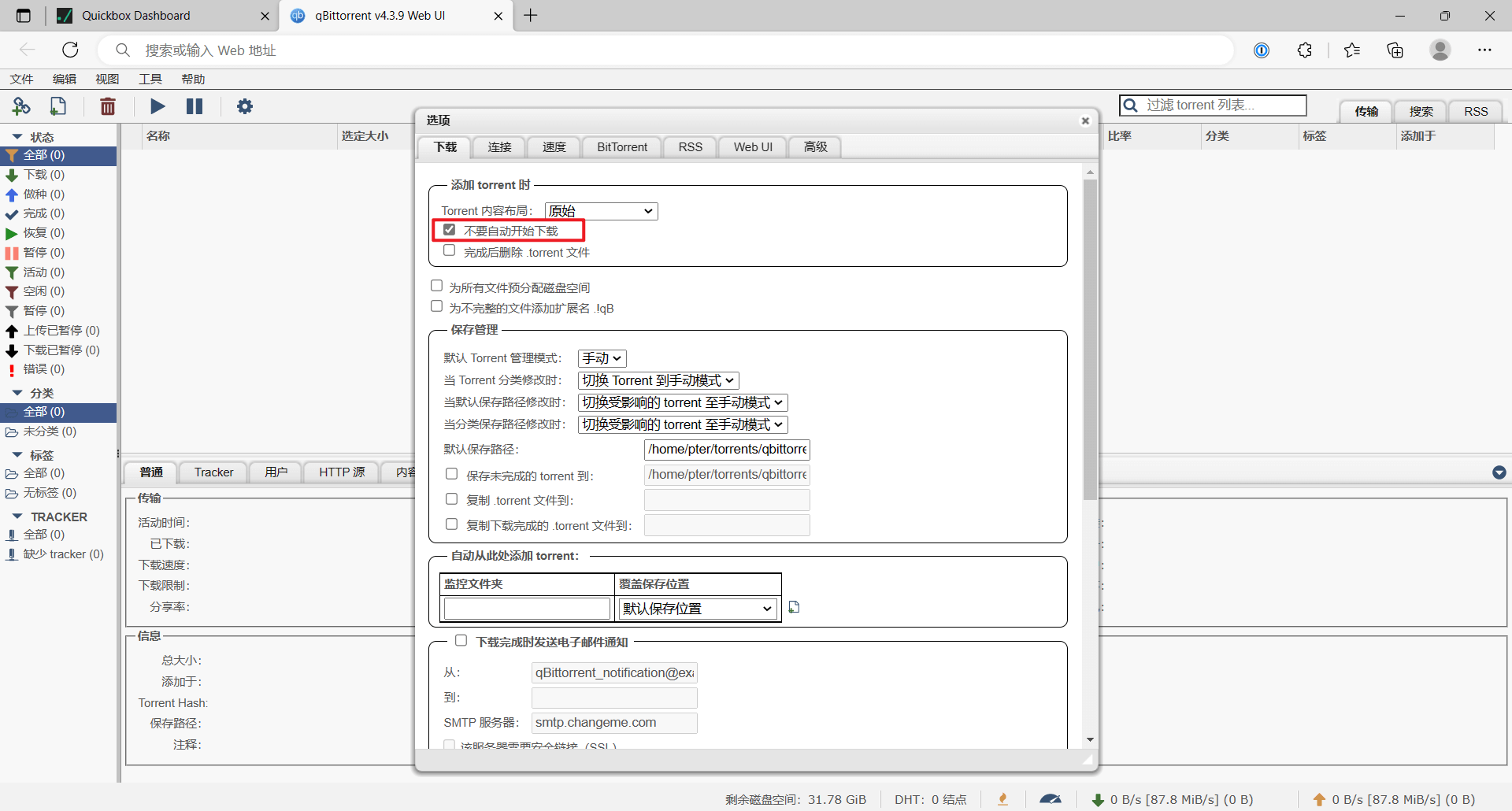Uncheck the 不要自动开始下载 checkbox
The height and width of the screenshot is (811, 1512).
tap(450, 230)
